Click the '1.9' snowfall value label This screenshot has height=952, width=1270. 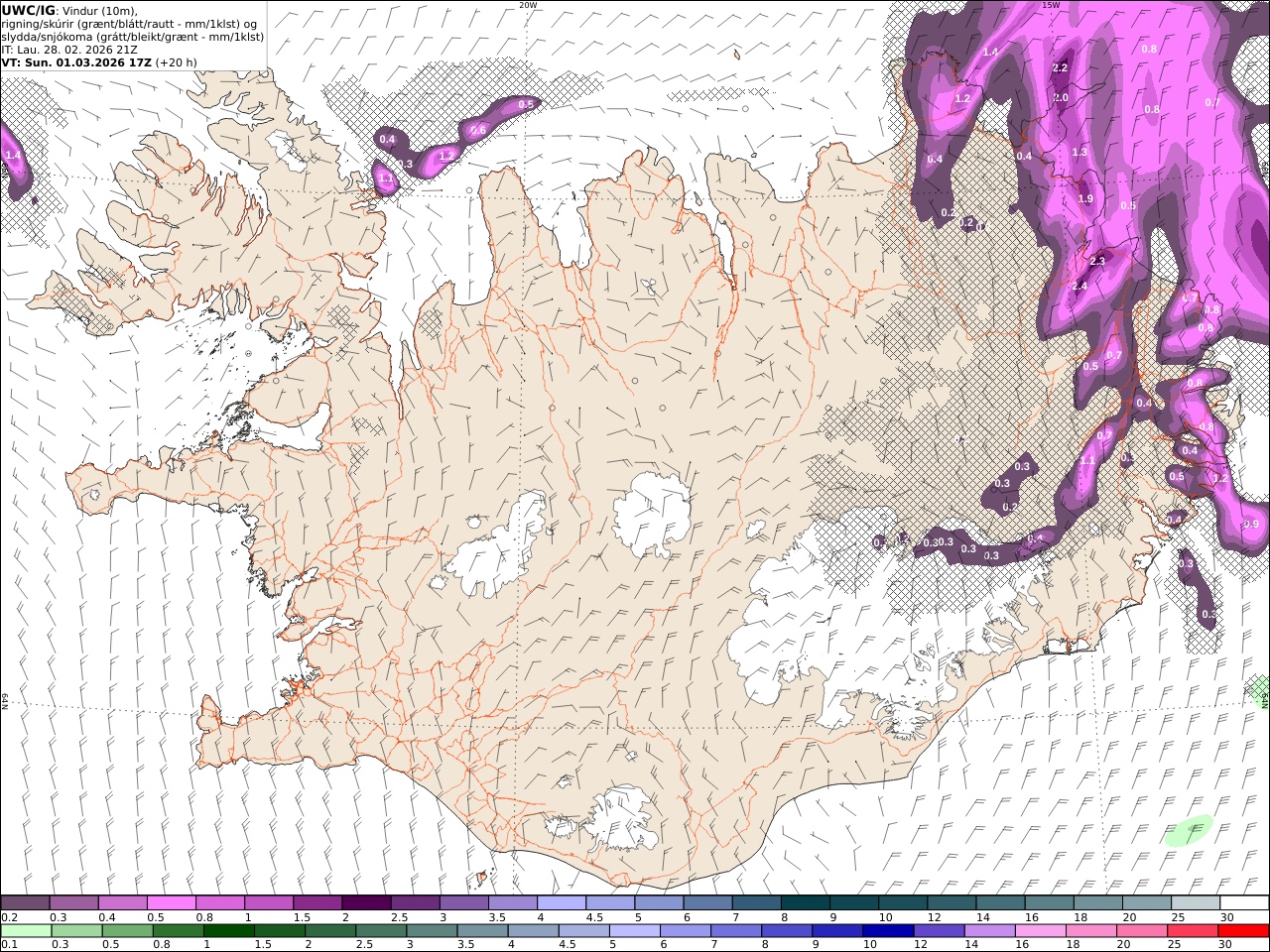pos(1085,199)
